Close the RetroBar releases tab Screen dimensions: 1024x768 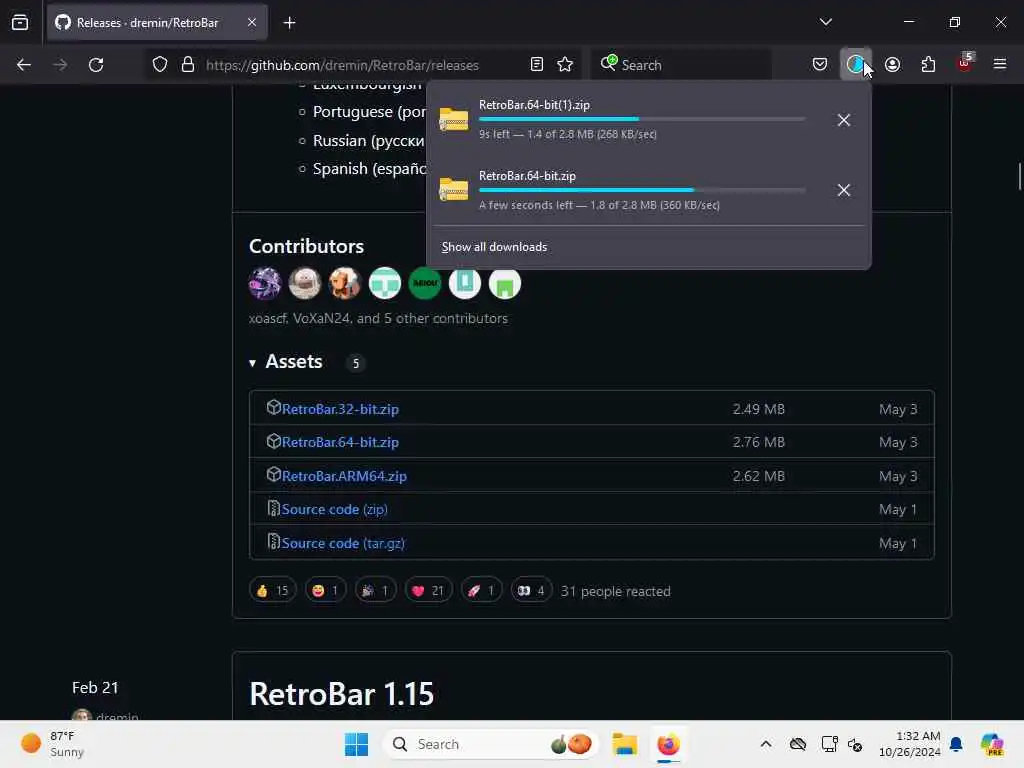click(252, 23)
